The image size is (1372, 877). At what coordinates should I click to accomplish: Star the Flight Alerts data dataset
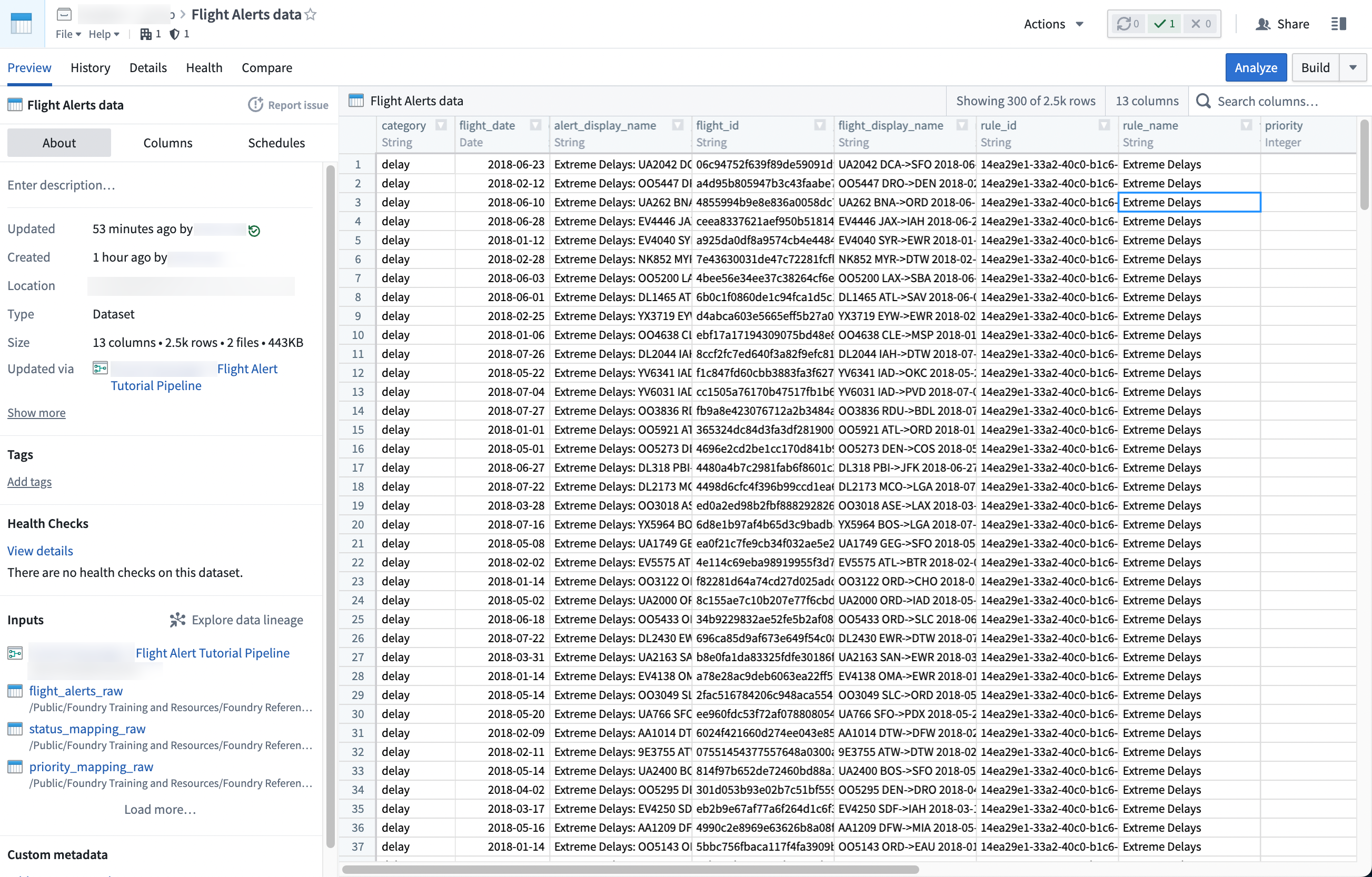pyautogui.click(x=311, y=14)
